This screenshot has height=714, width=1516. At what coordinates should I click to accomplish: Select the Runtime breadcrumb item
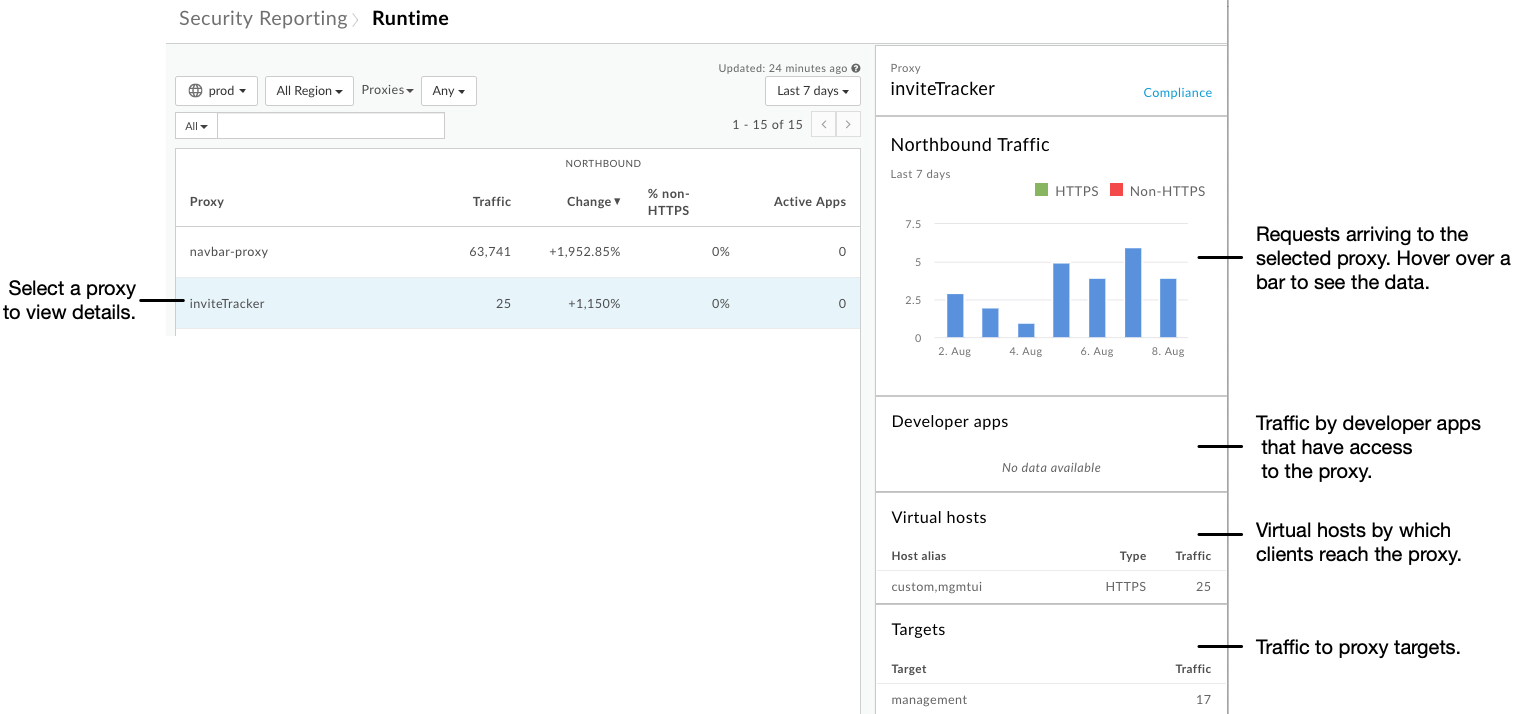pos(410,18)
